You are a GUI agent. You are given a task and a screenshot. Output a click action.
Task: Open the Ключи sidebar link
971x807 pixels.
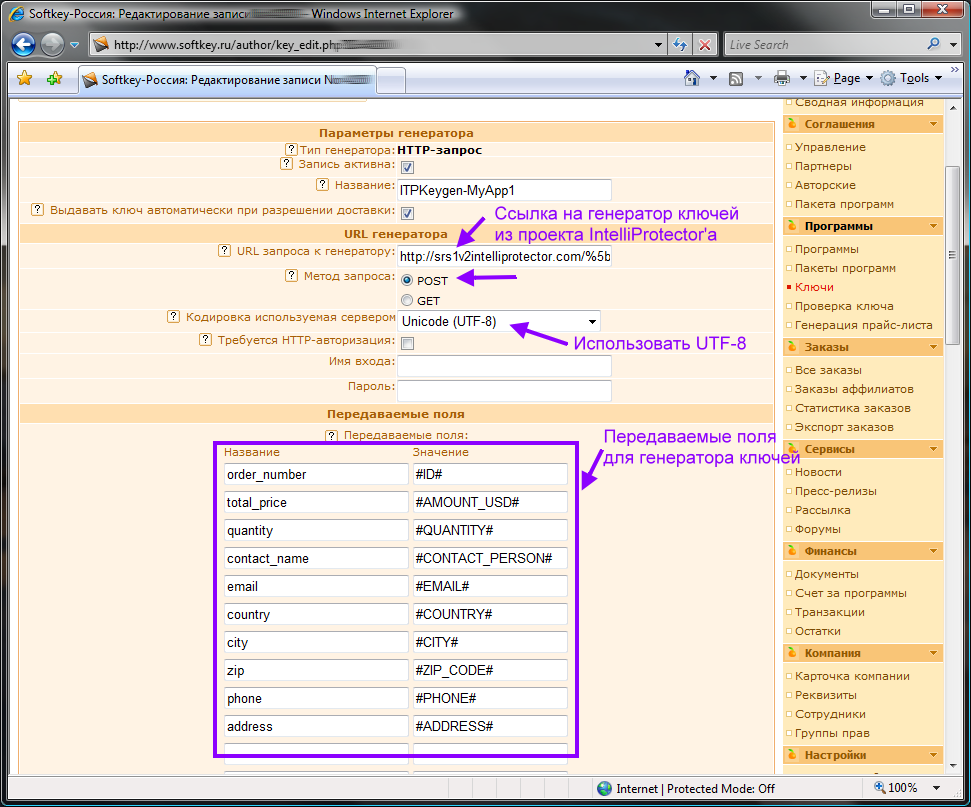pos(814,287)
